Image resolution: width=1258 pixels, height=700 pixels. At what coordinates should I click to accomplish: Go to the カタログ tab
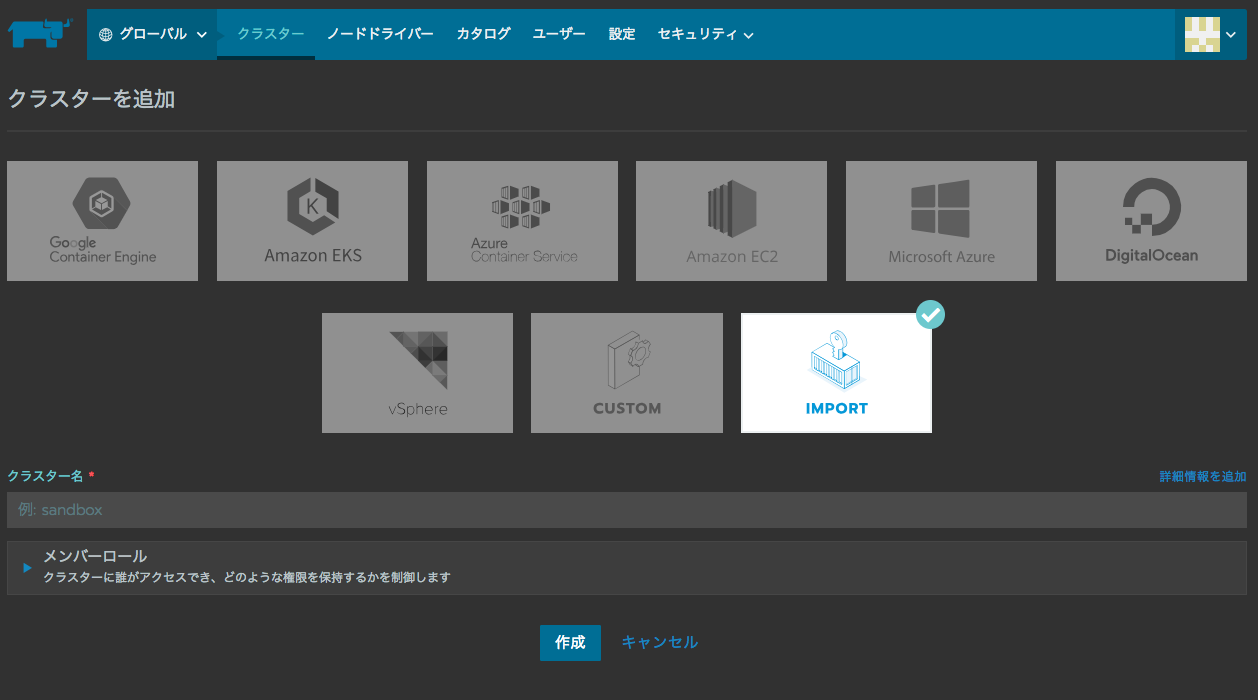(483, 34)
